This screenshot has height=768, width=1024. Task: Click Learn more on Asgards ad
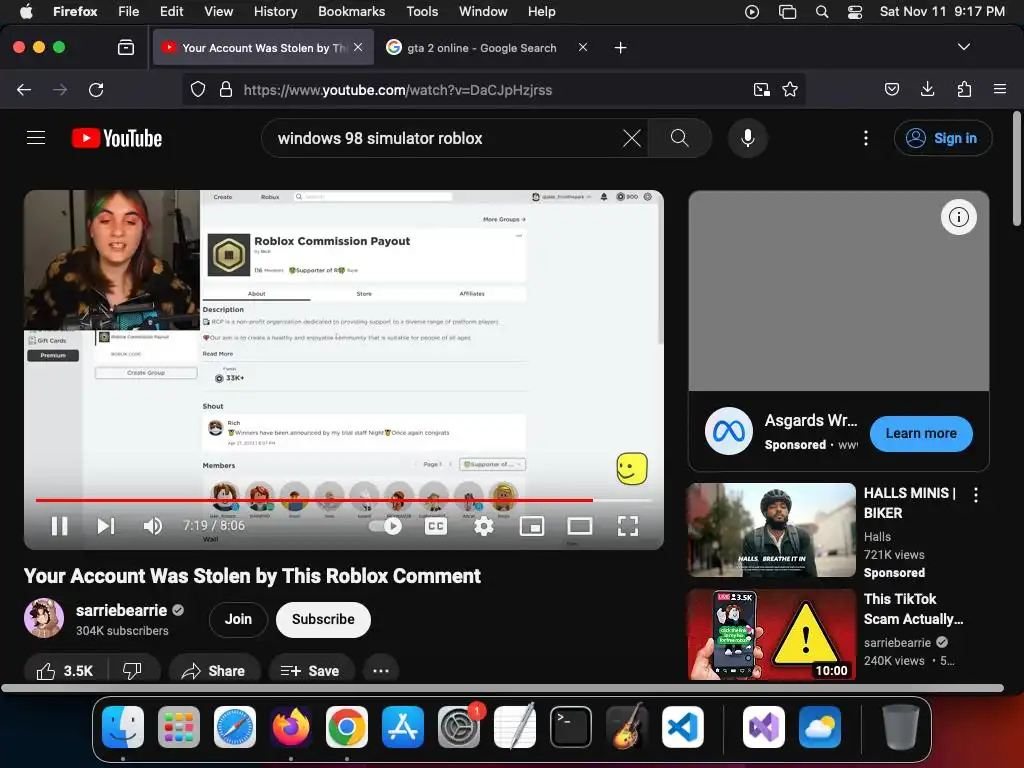tap(921, 433)
